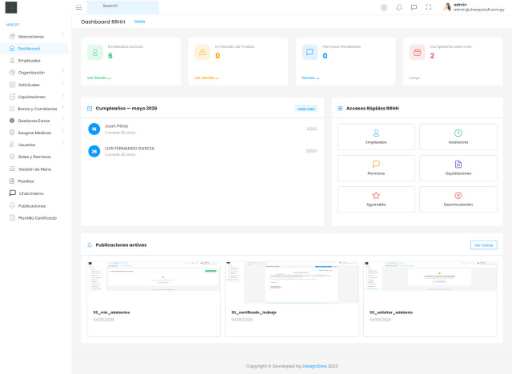This screenshot has width=512, height=374.
Task: Click the Gestiones Extras sidebar icon
Action: [x=12, y=120]
